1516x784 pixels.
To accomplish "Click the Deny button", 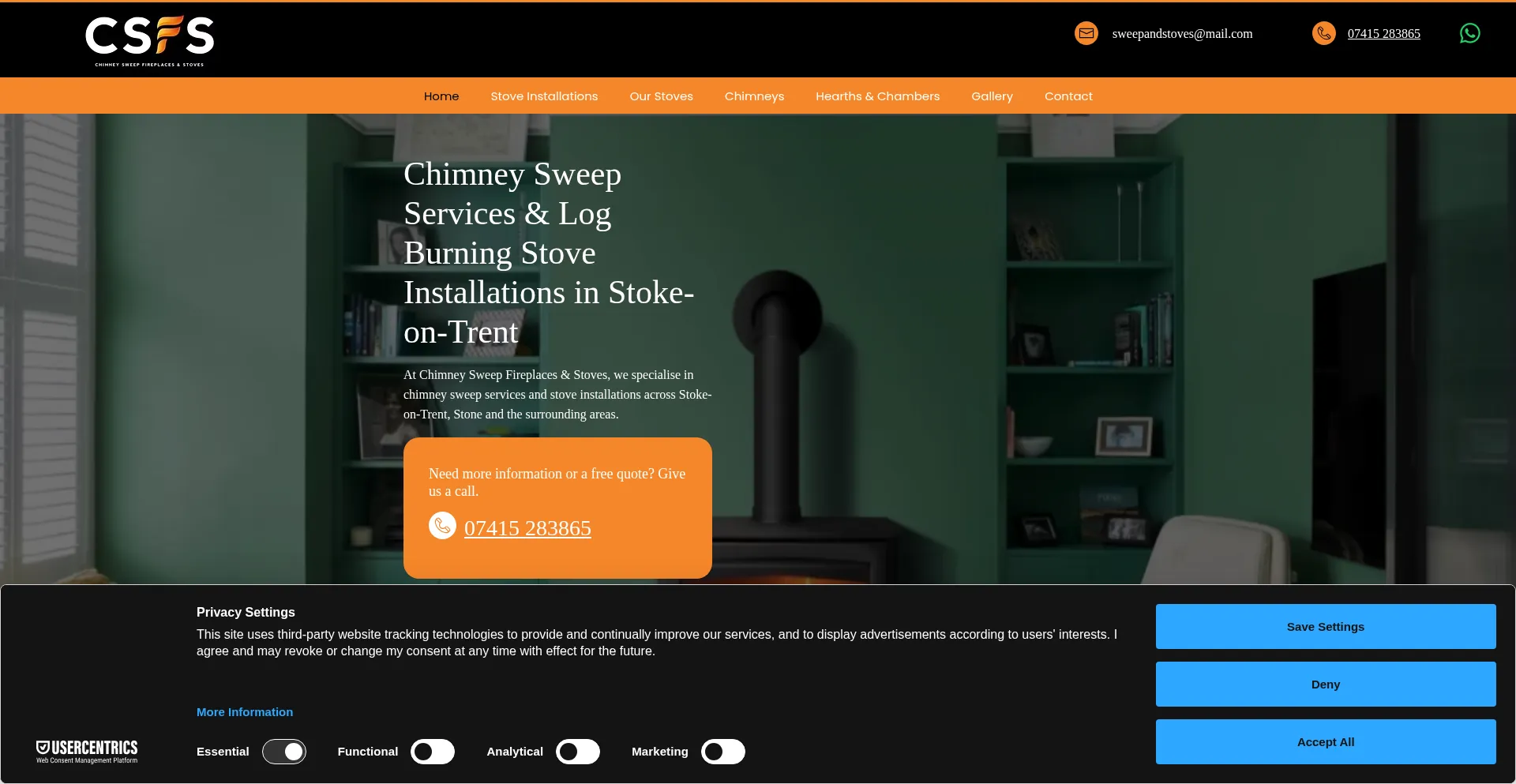I will 1326,685.
